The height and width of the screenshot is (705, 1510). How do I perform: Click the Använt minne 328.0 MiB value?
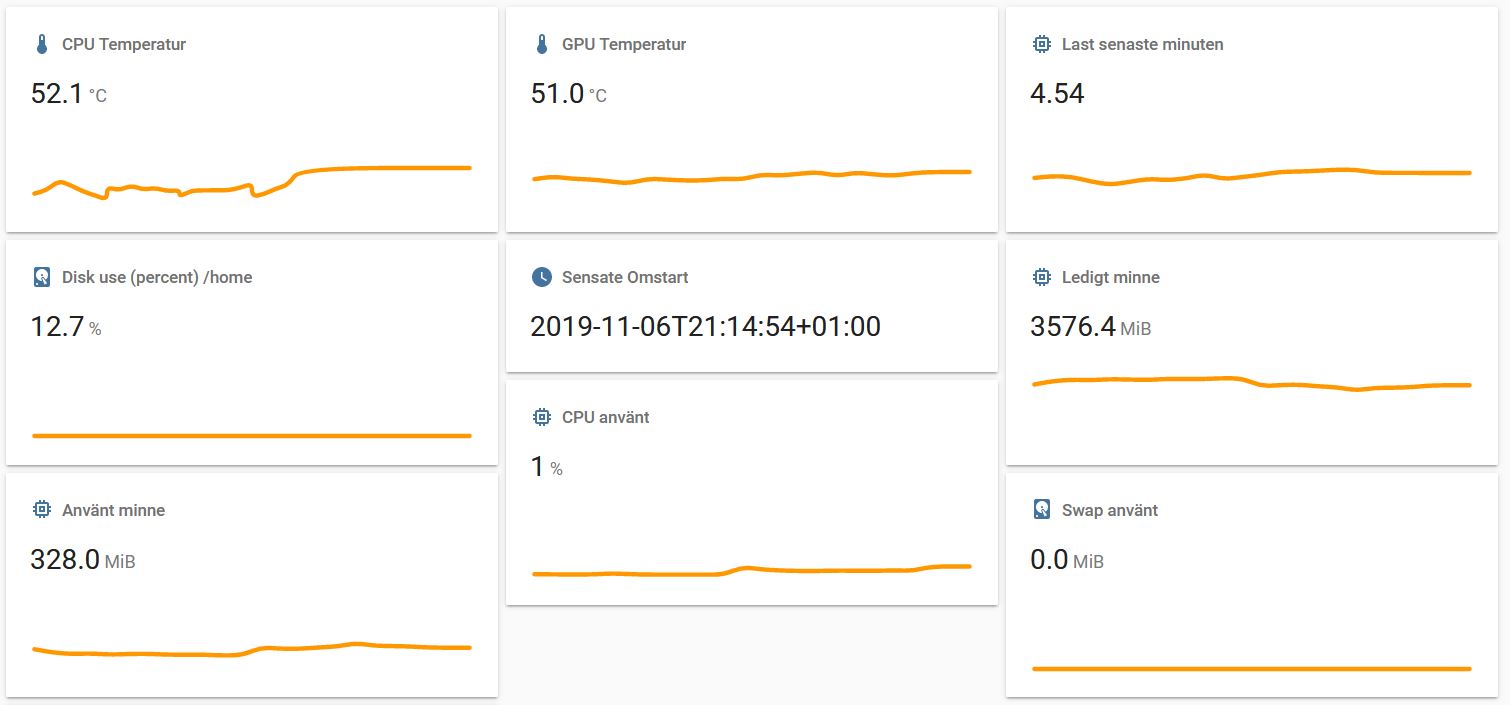tap(83, 560)
